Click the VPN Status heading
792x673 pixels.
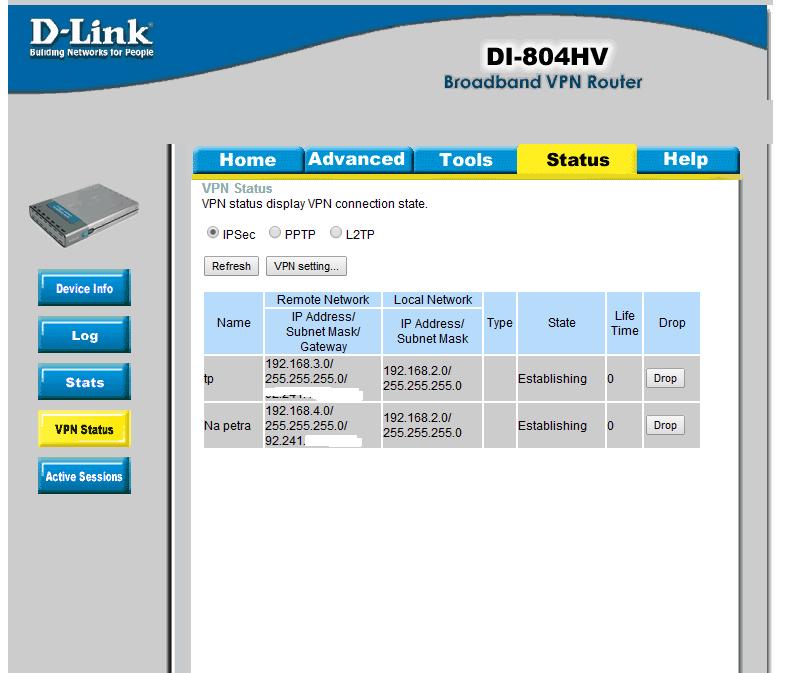(237, 188)
